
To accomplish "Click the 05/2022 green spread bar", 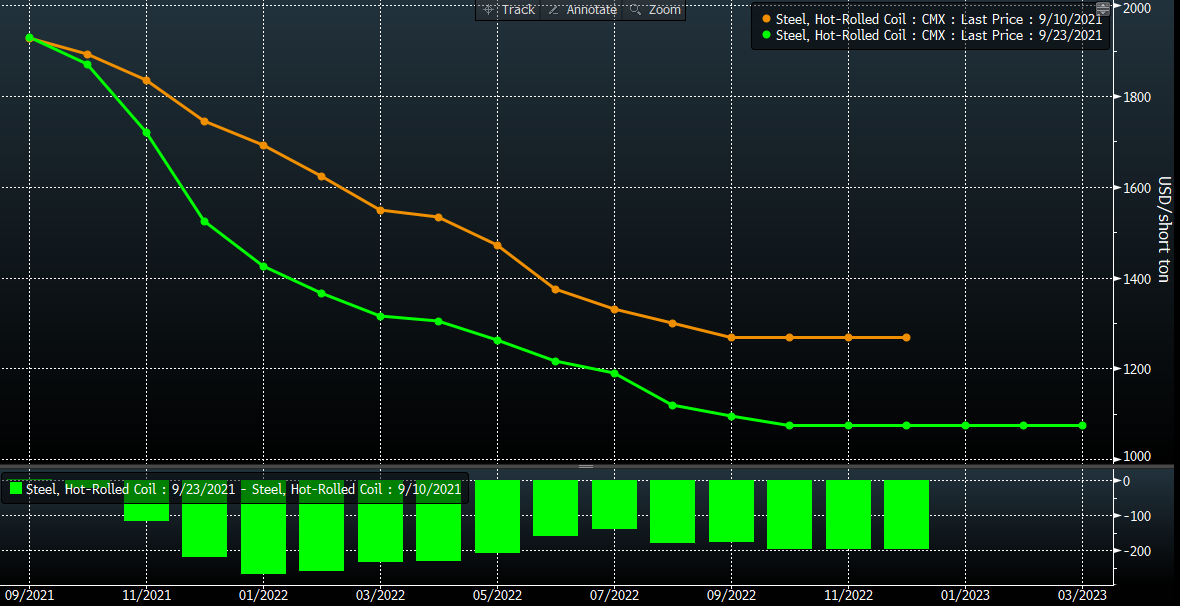I will pos(497,516).
